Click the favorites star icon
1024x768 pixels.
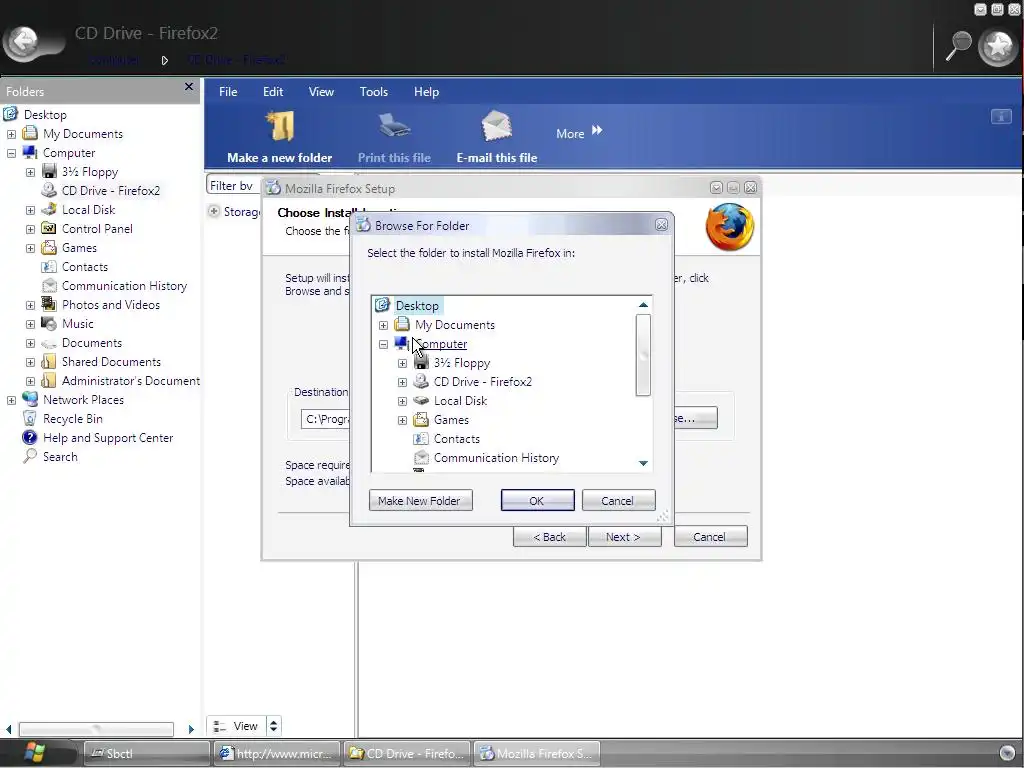click(x=998, y=46)
